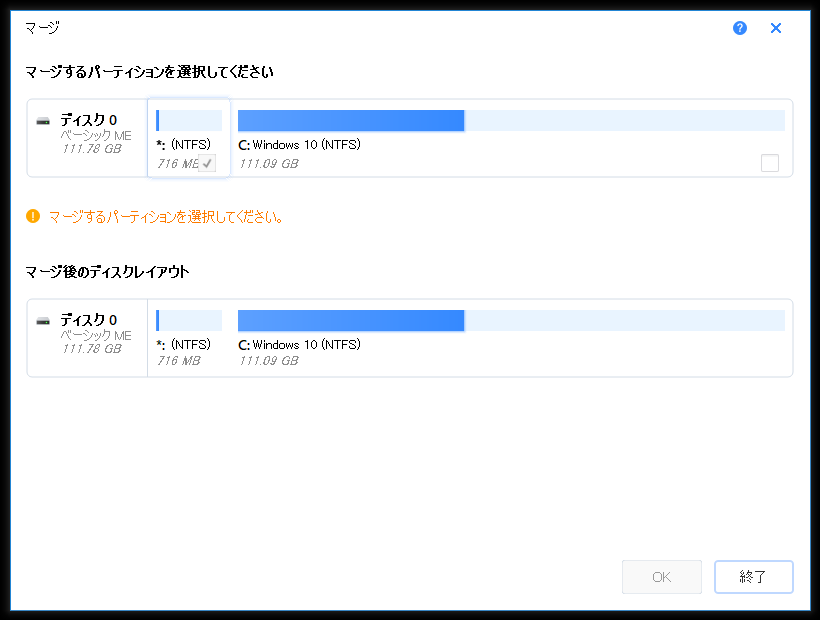Click the ディスク 0 drive icon under マージ後のディスクレイアウト

coord(43,321)
